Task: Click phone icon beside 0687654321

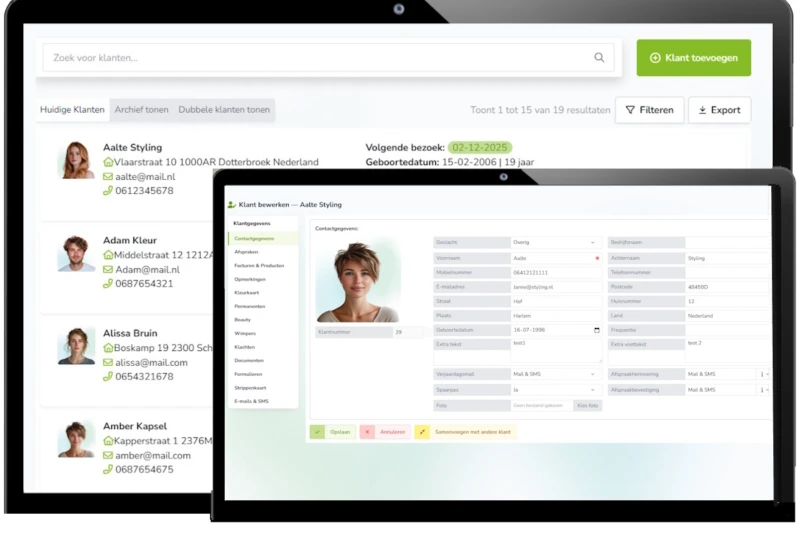Action: click(108, 284)
